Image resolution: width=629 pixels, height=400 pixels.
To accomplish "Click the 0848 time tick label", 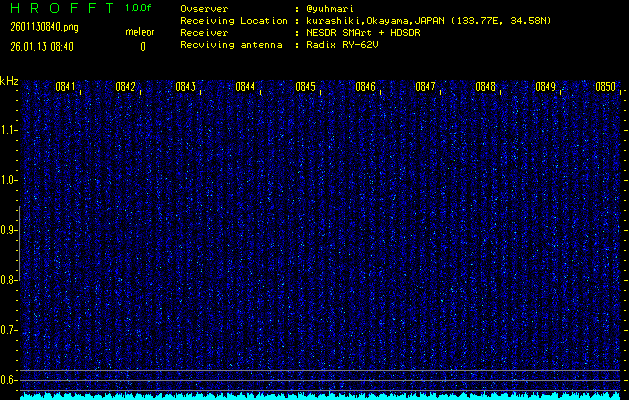I will (485, 87).
